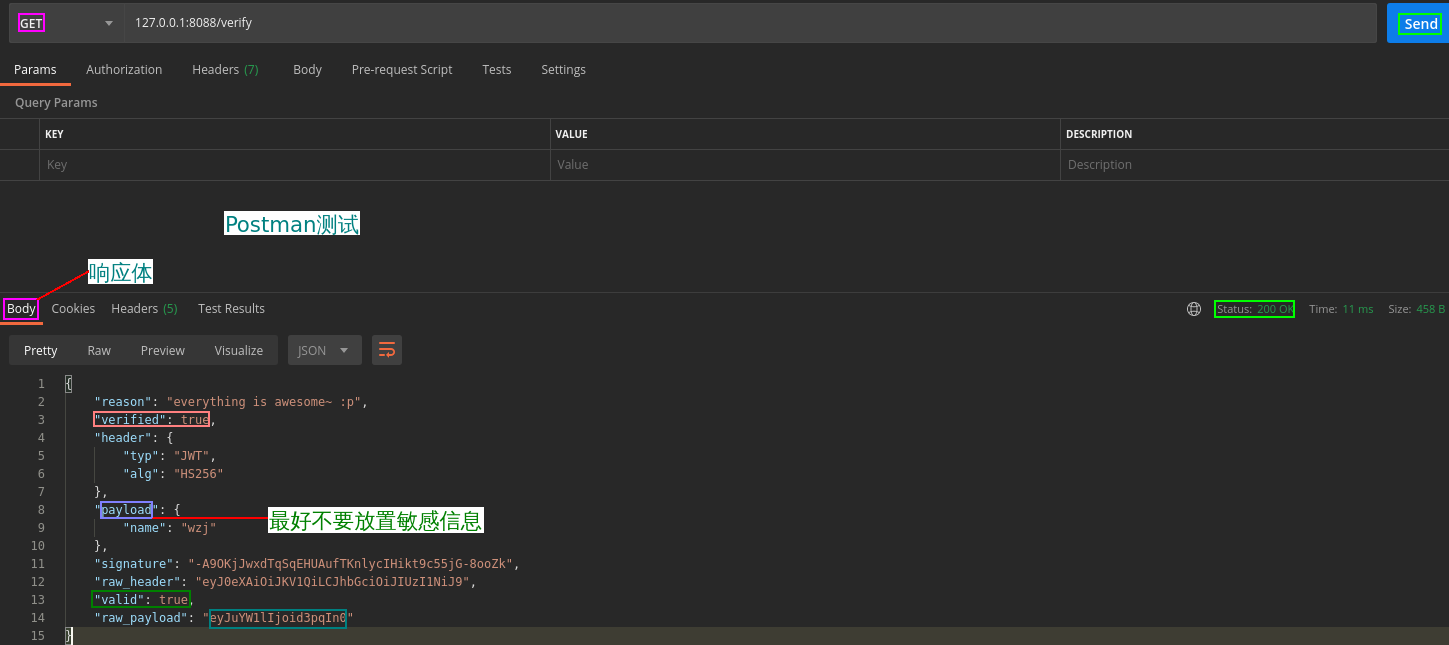Open the request Headers (7) tab
Image resolution: width=1449 pixels, height=645 pixels.
tap(225, 70)
